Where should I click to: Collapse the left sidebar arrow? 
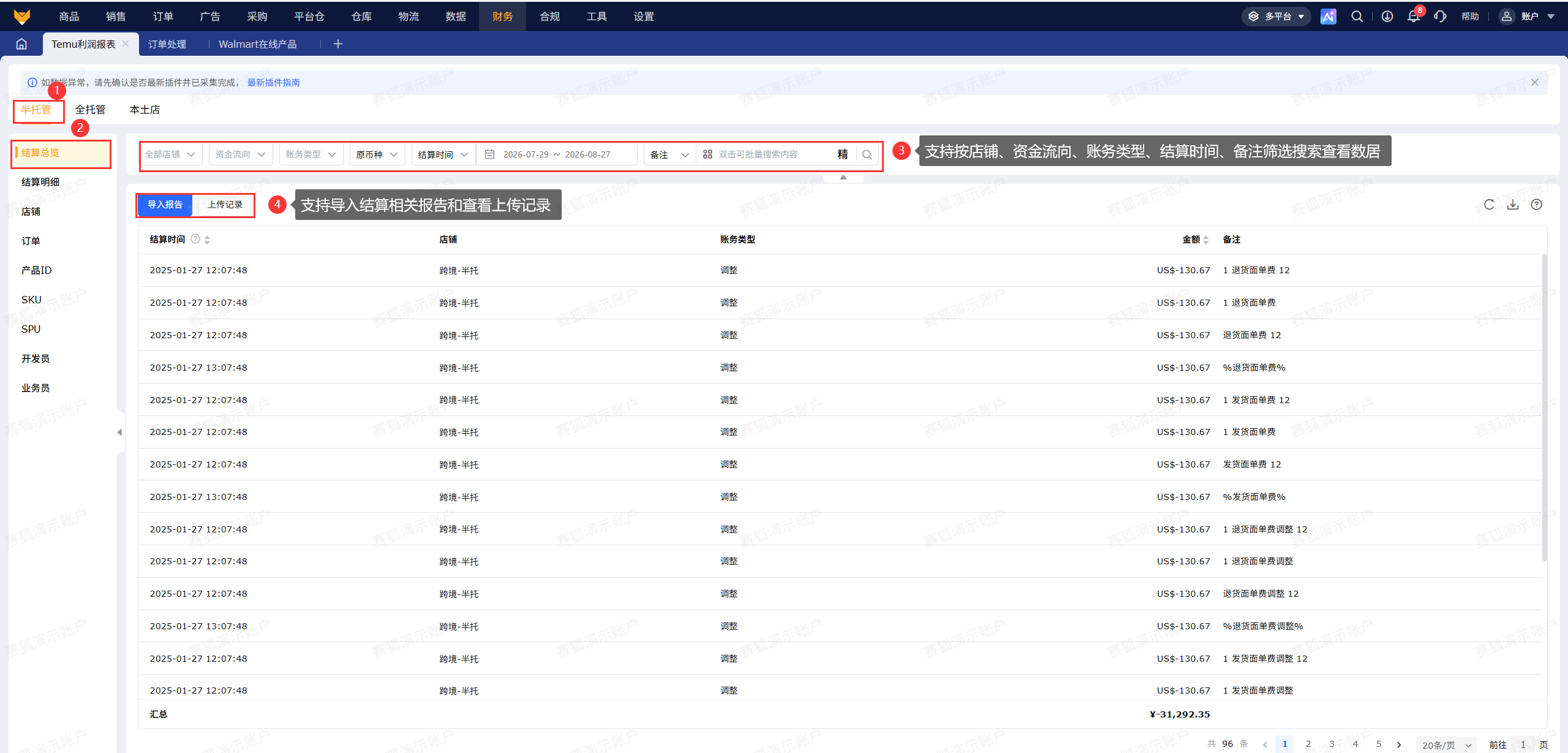click(x=119, y=433)
